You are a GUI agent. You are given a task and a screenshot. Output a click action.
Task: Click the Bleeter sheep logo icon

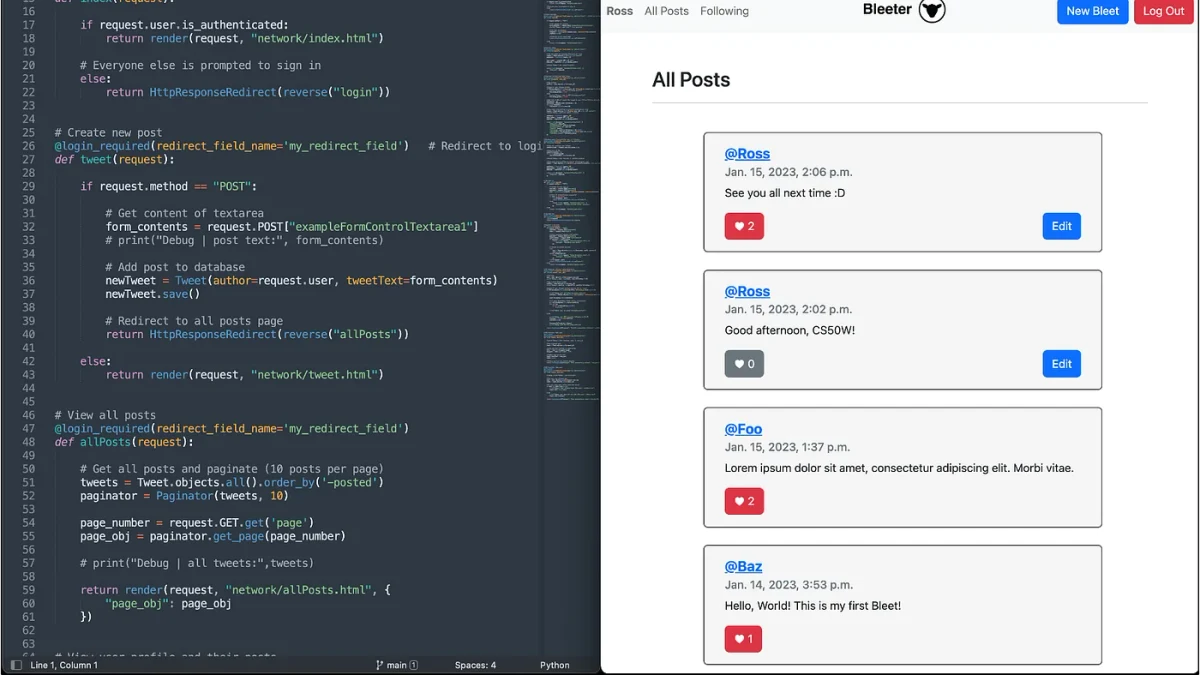point(932,11)
